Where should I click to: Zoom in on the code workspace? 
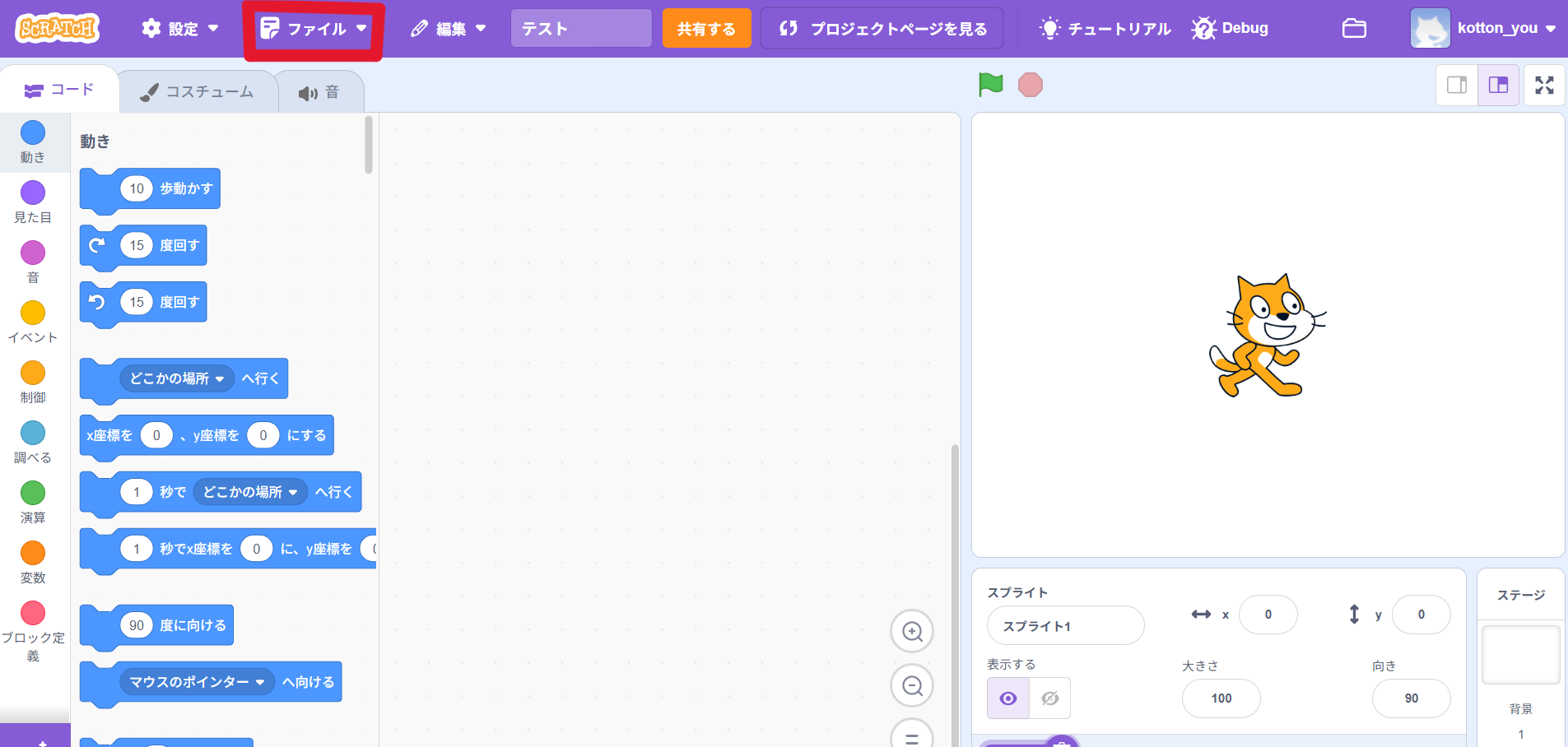pyautogui.click(x=911, y=631)
